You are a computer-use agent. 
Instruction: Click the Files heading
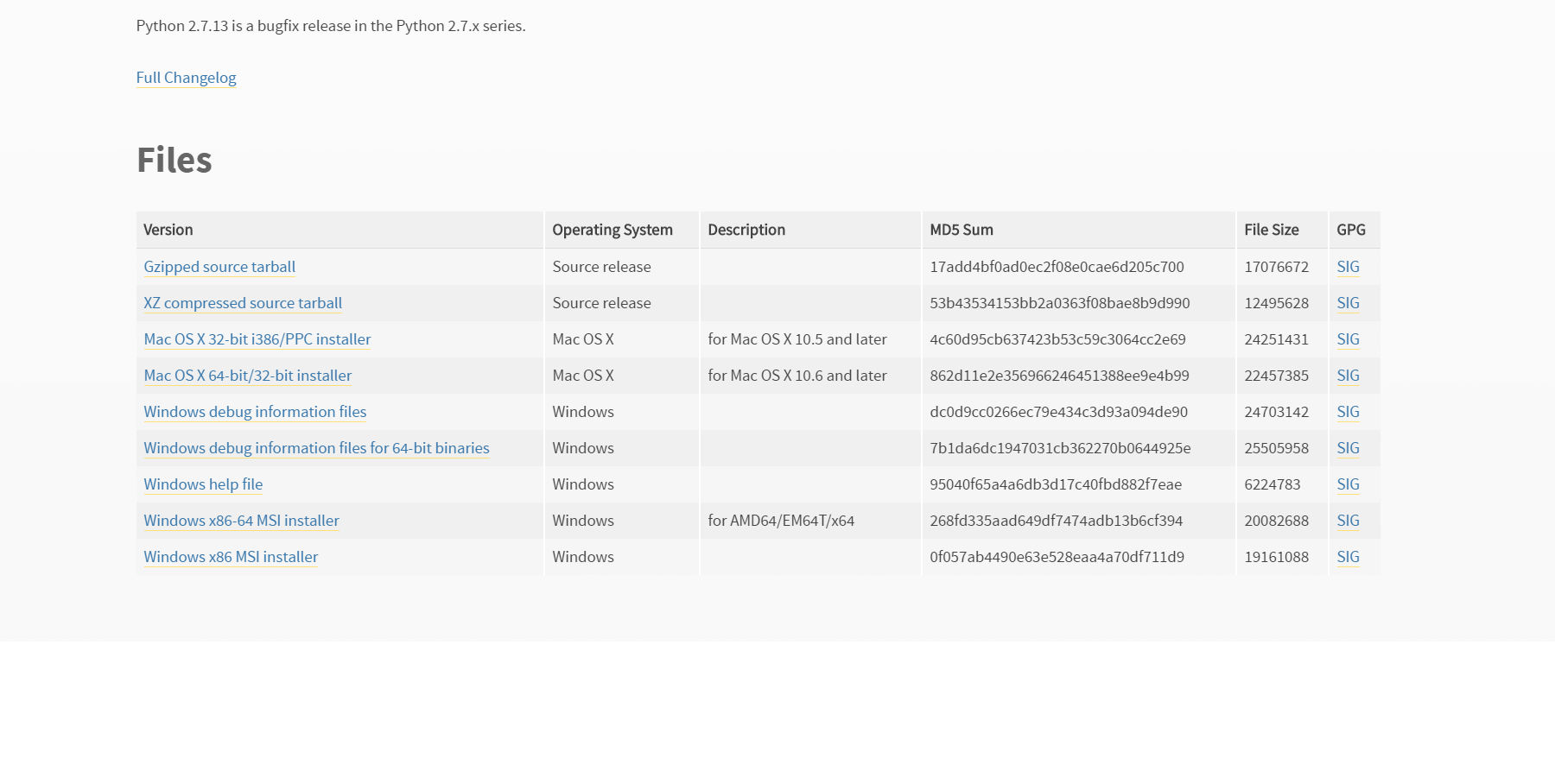point(175,160)
